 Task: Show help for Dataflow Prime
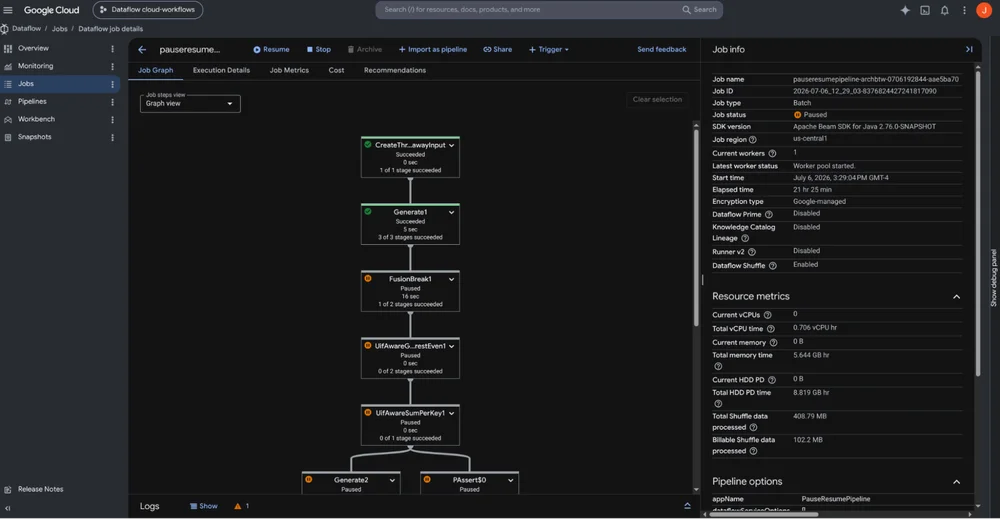coord(768,215)
